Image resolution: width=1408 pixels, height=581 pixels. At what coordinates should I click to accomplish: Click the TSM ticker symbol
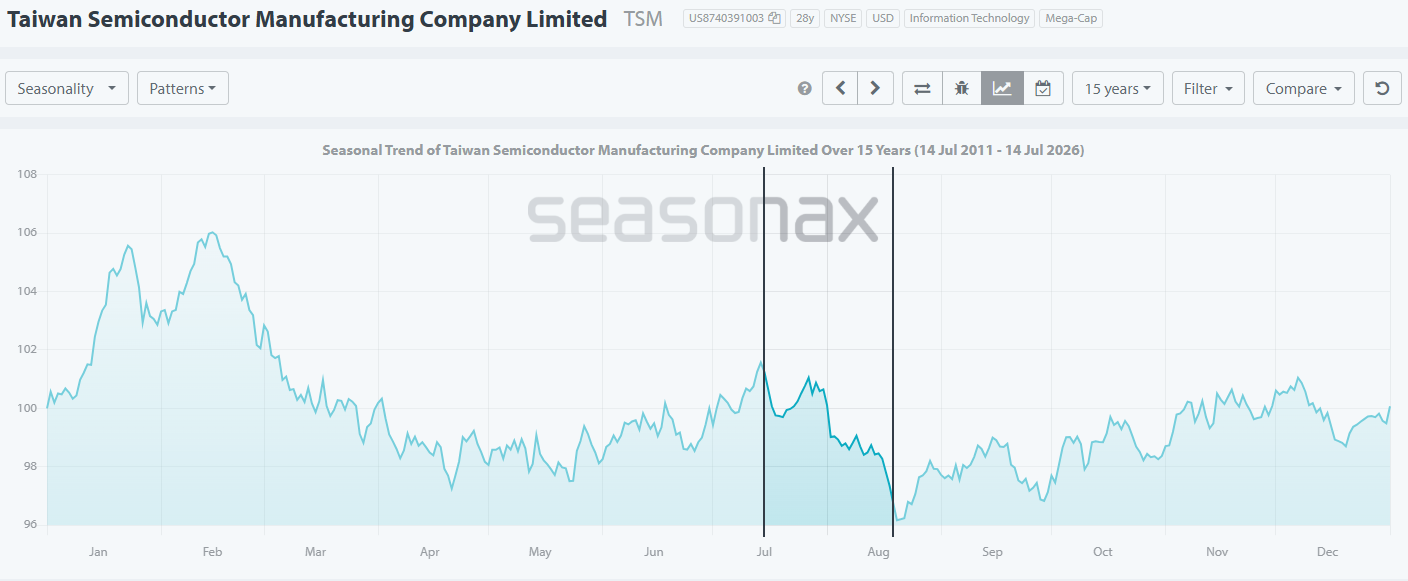pyautogui.click(x=643, y=19)
